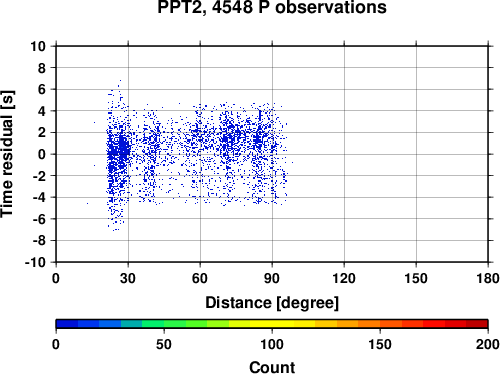Click the y-axis tick label '-6'
Screen dimensions: 500x374
39,219
